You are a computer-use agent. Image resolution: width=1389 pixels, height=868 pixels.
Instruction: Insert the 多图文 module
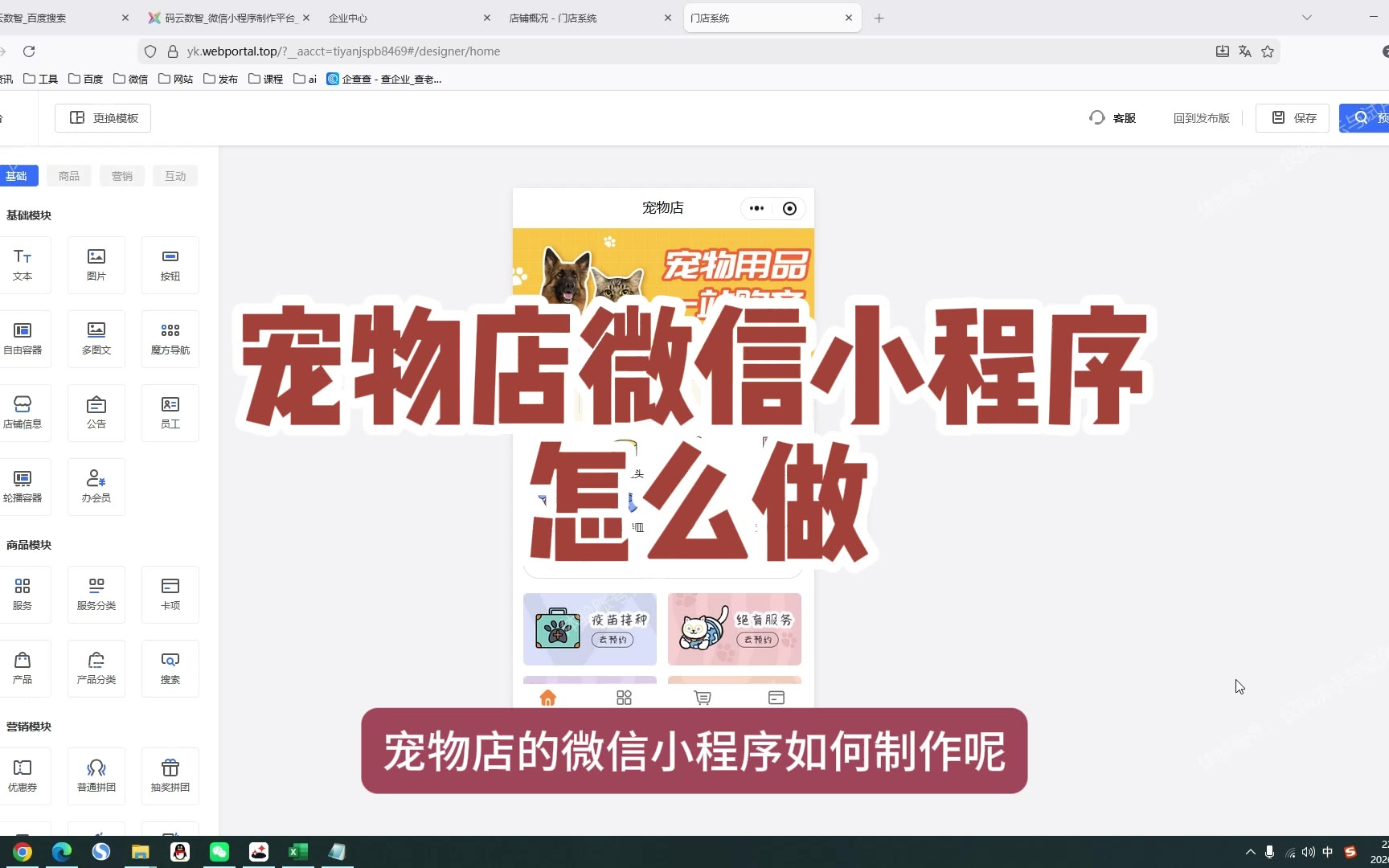(96, 338)
